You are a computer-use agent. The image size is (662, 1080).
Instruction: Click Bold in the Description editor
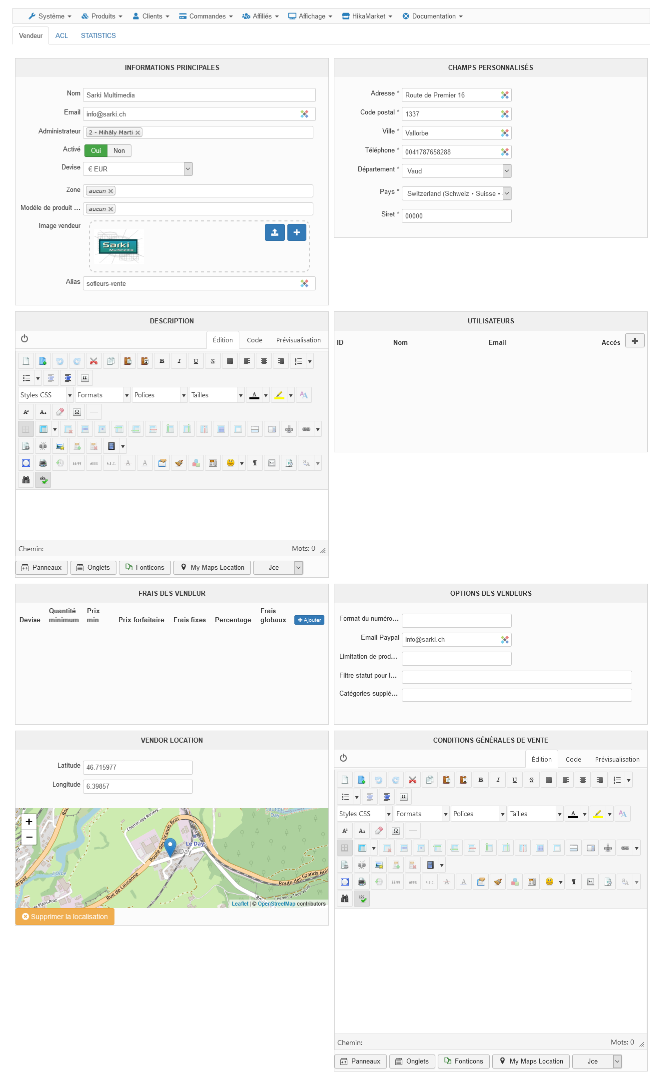(162, 361)
